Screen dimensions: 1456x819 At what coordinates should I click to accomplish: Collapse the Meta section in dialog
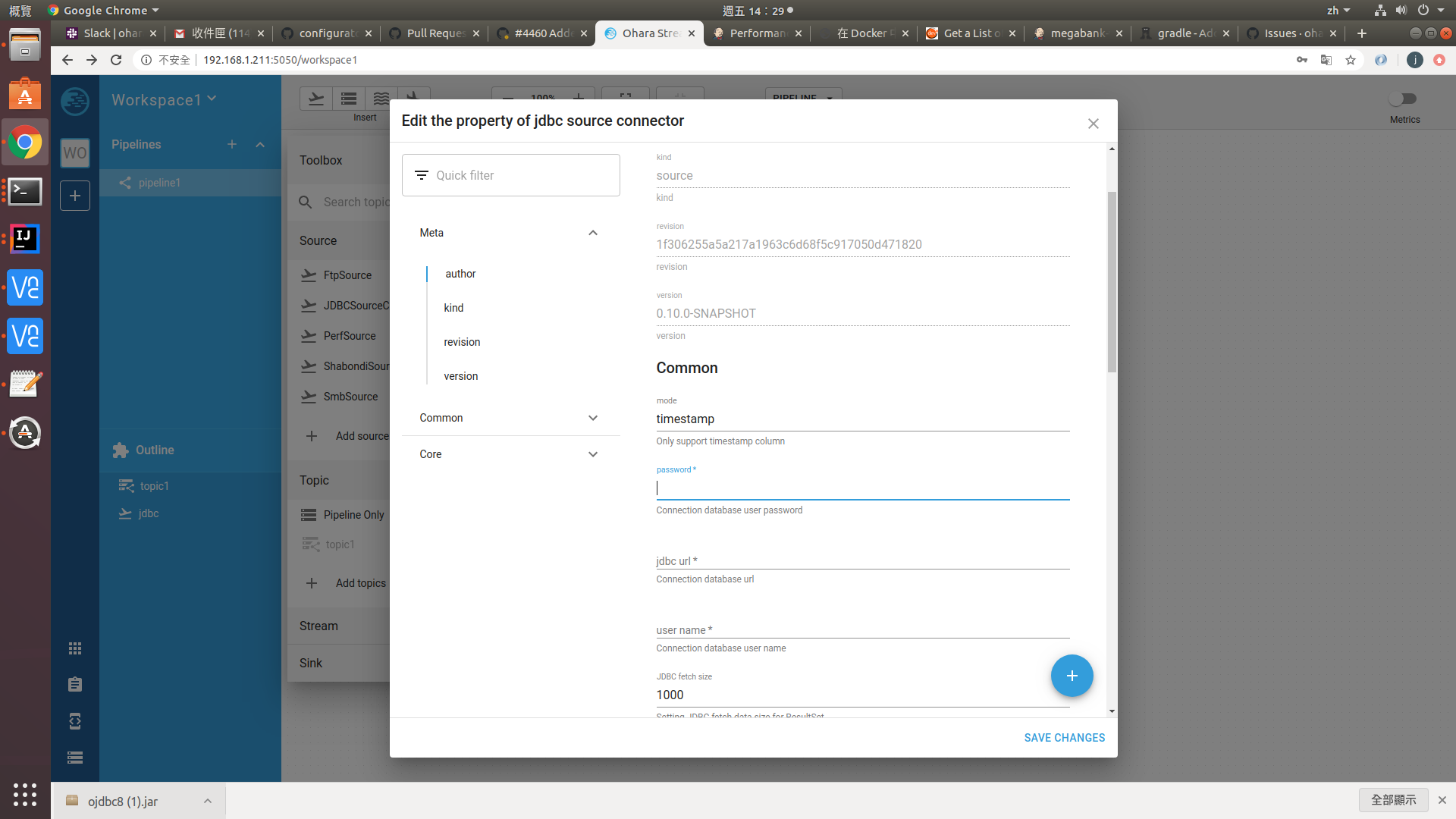click(593, 233)
